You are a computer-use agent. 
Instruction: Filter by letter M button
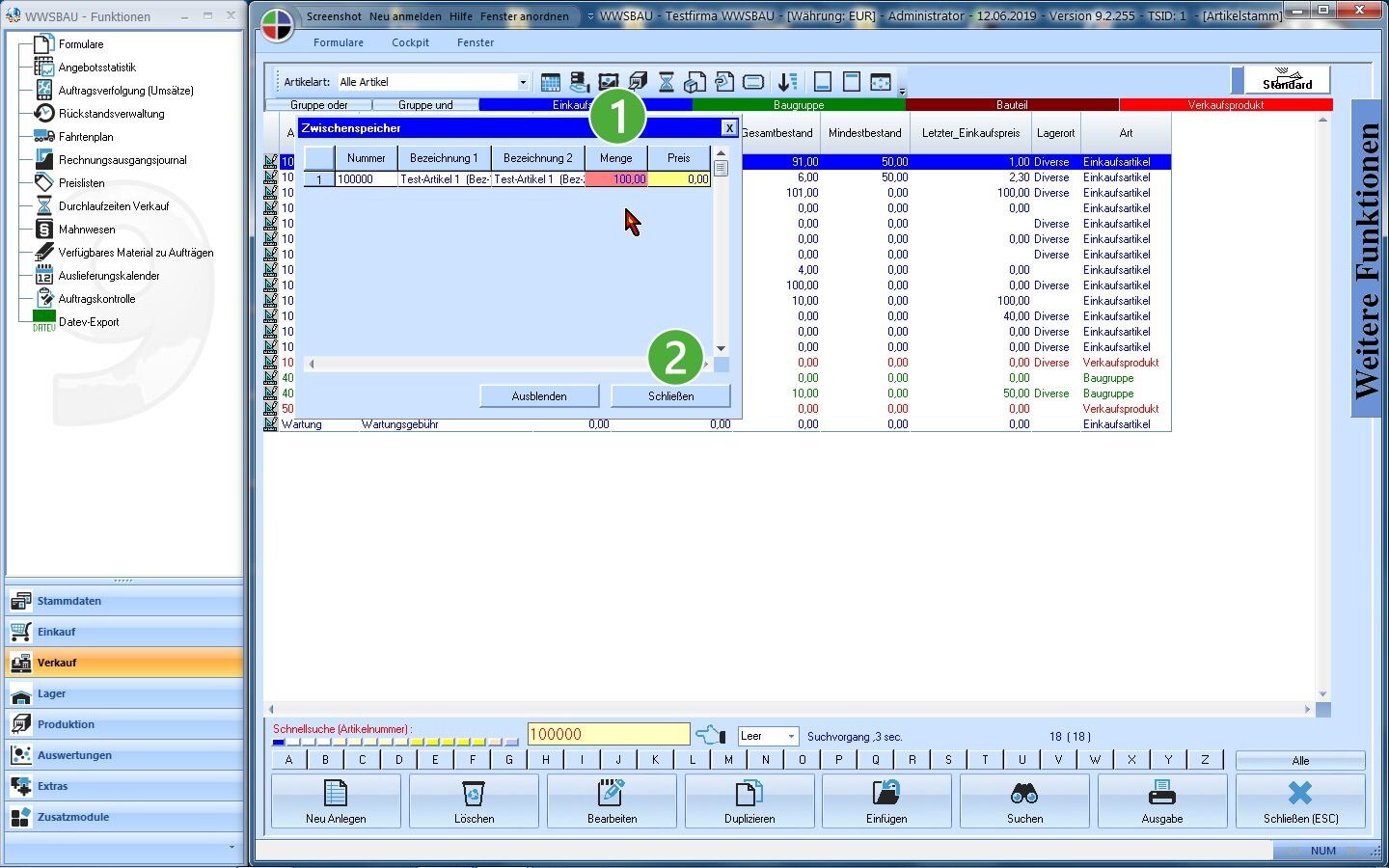728,760
